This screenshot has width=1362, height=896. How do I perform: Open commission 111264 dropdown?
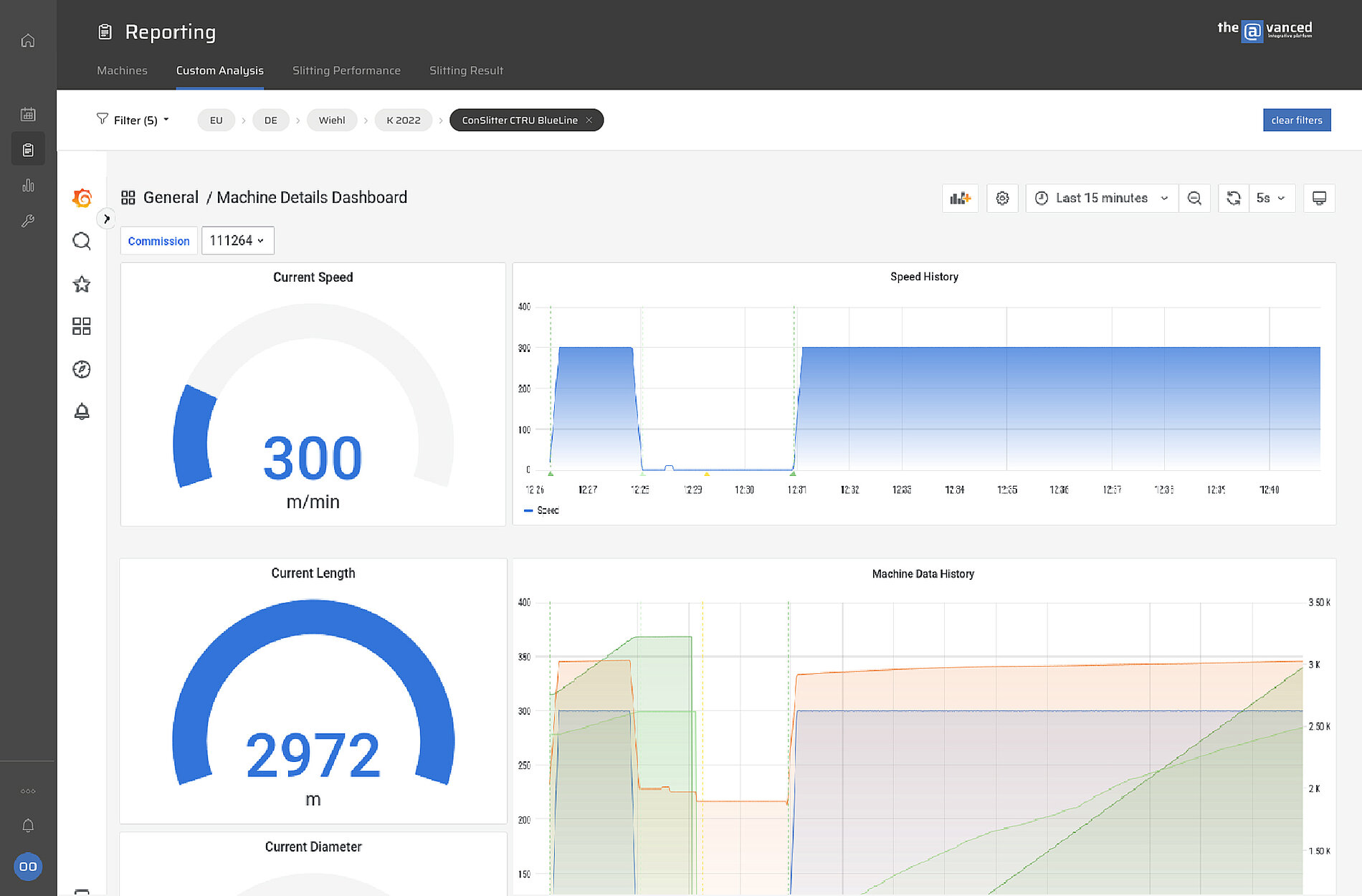coord(237,241)
